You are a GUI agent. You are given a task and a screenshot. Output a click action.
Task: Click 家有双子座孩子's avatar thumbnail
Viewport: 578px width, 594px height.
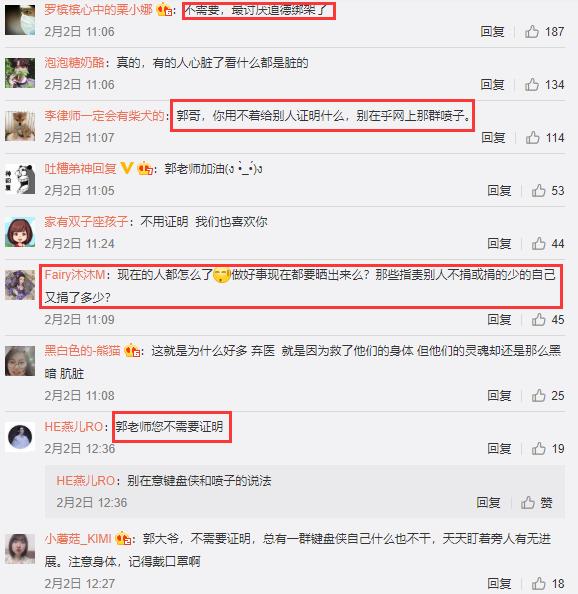tap(20, 232)
